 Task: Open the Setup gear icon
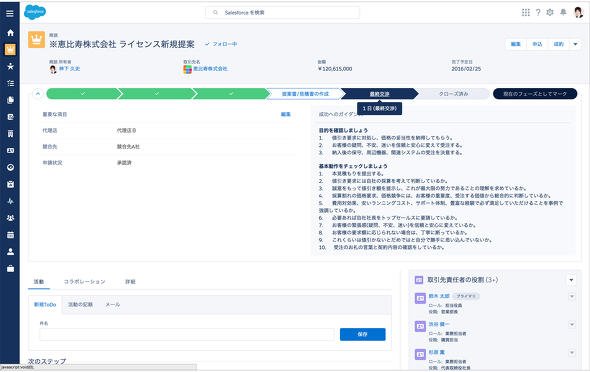(x=550, y=12)
